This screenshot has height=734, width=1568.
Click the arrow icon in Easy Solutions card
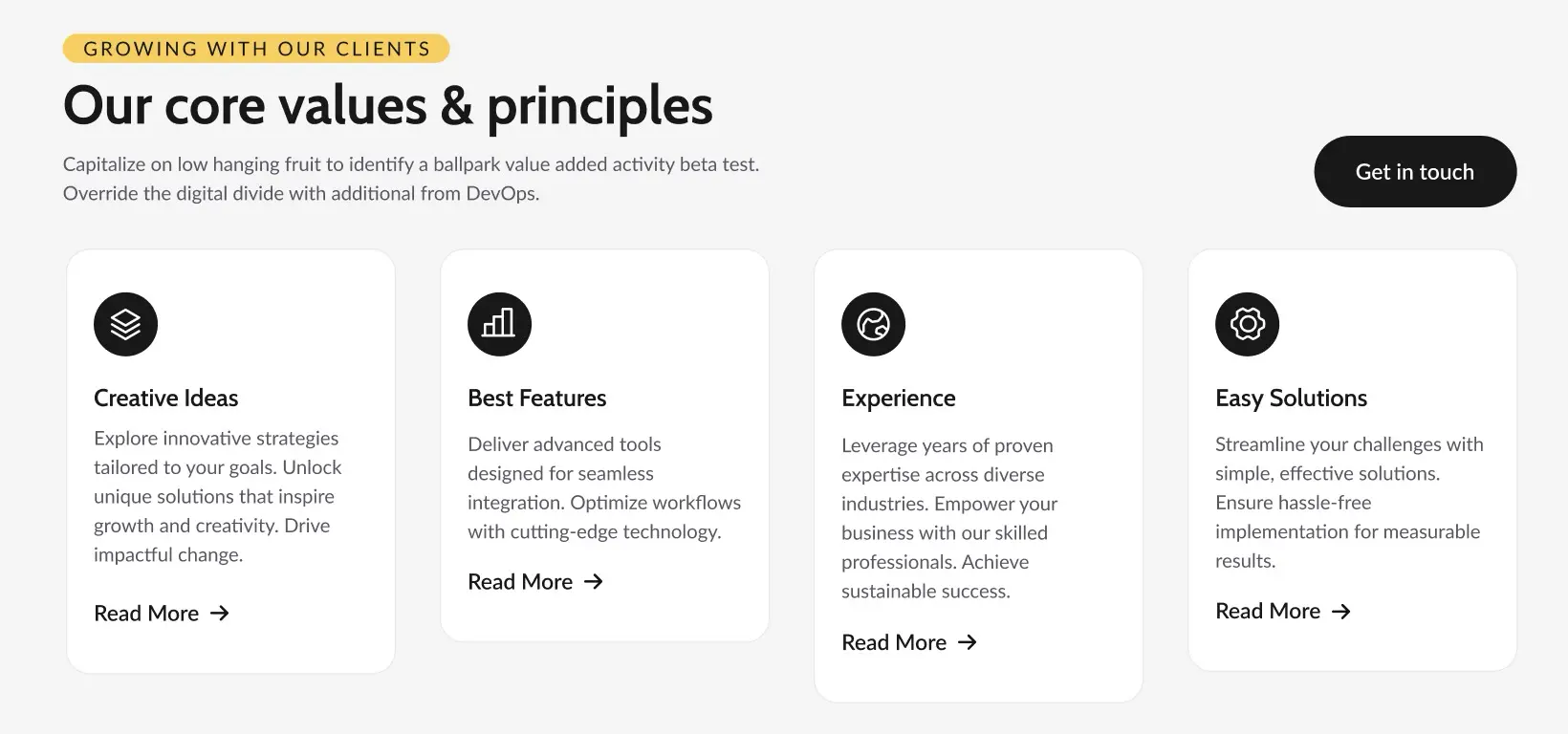1341,611
